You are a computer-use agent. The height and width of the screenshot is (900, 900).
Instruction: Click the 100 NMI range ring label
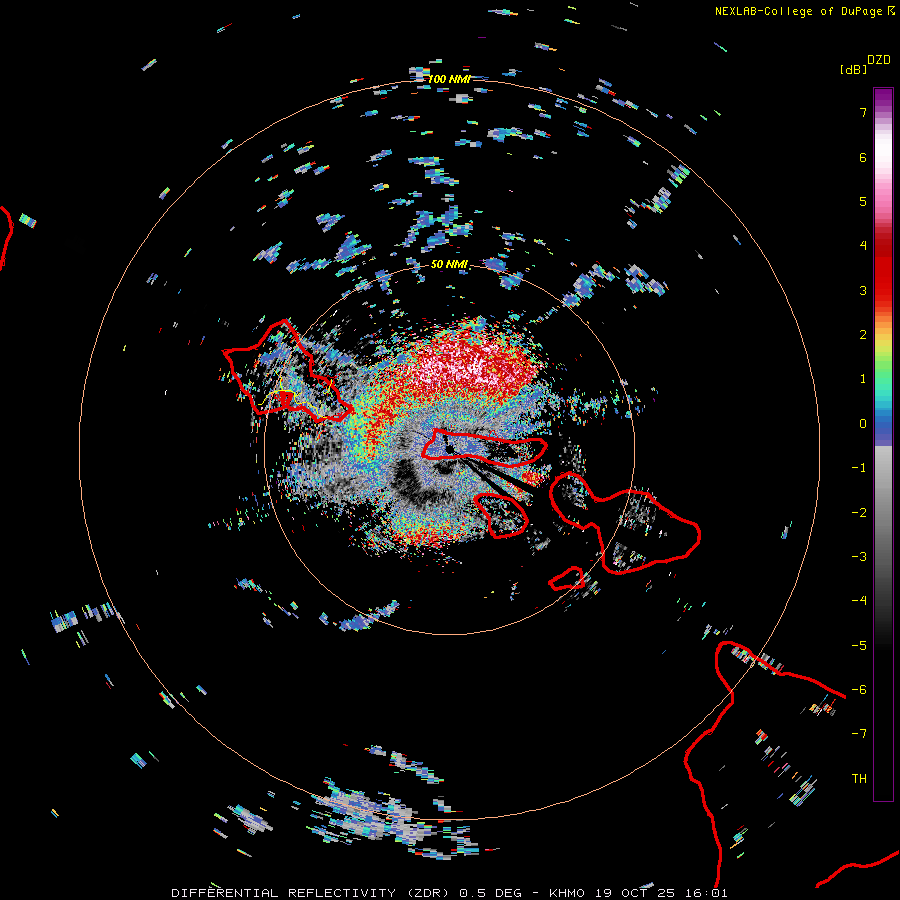pyautogui.click(x=449, y=79)
